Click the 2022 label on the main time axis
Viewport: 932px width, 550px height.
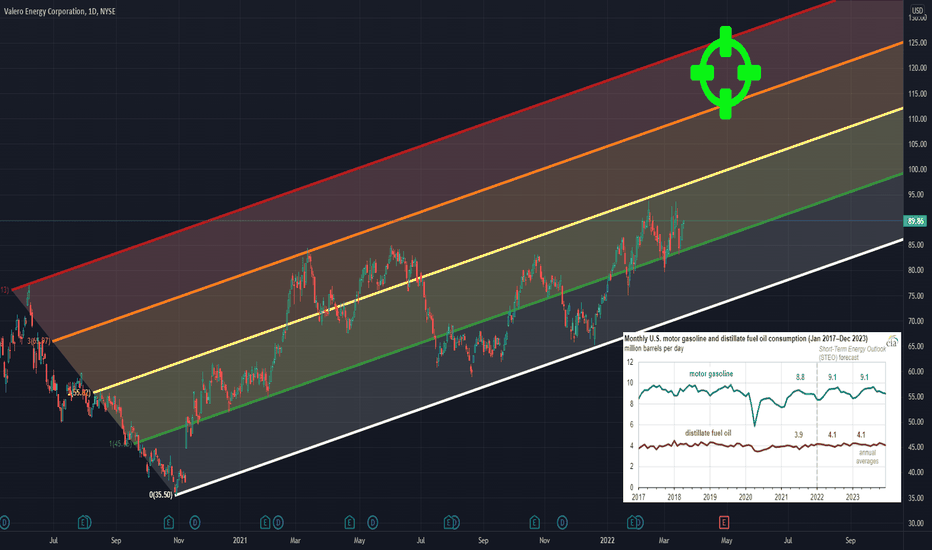click(607, 540)
